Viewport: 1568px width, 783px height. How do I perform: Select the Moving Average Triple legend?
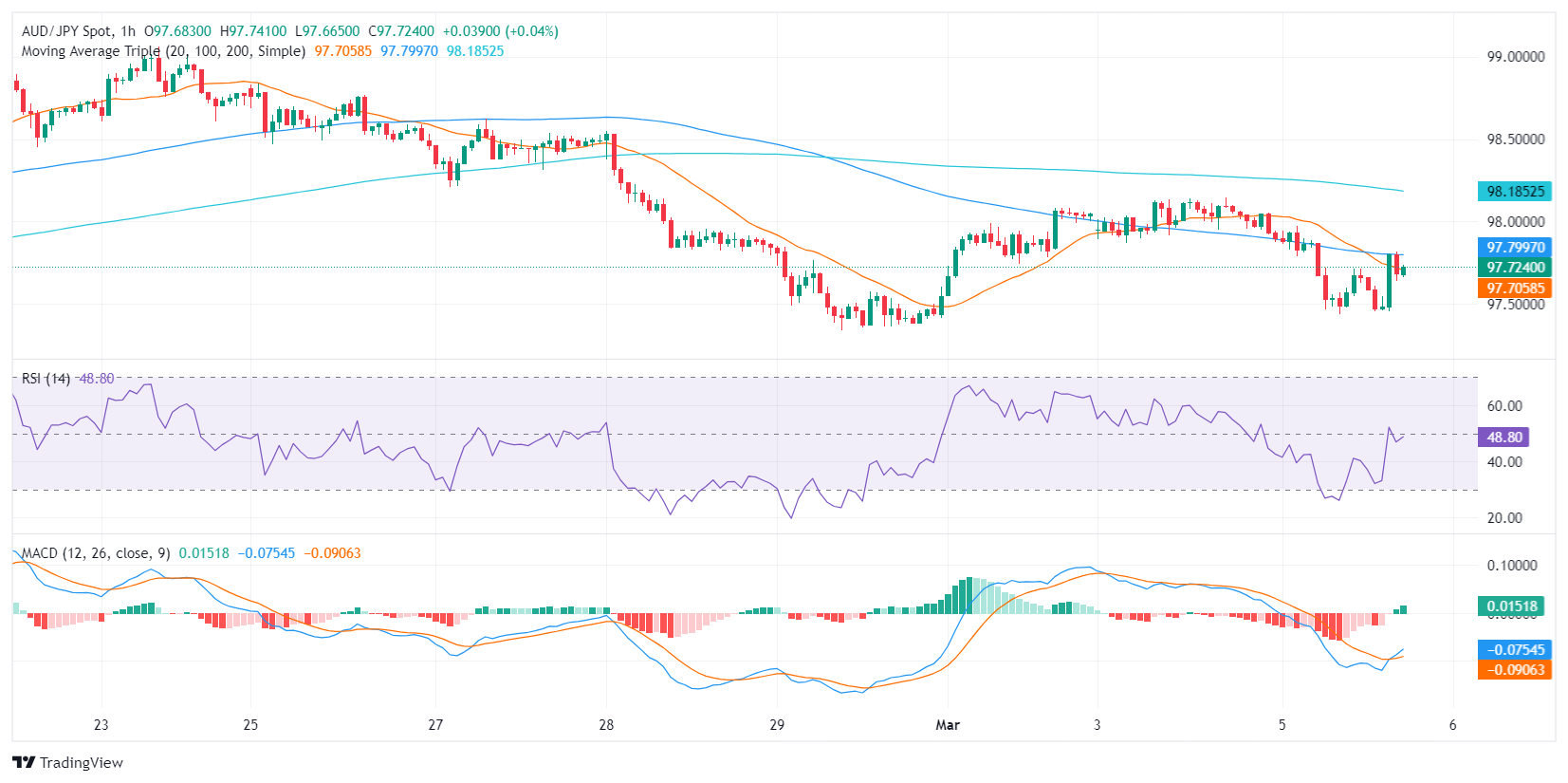click(163, 51)
